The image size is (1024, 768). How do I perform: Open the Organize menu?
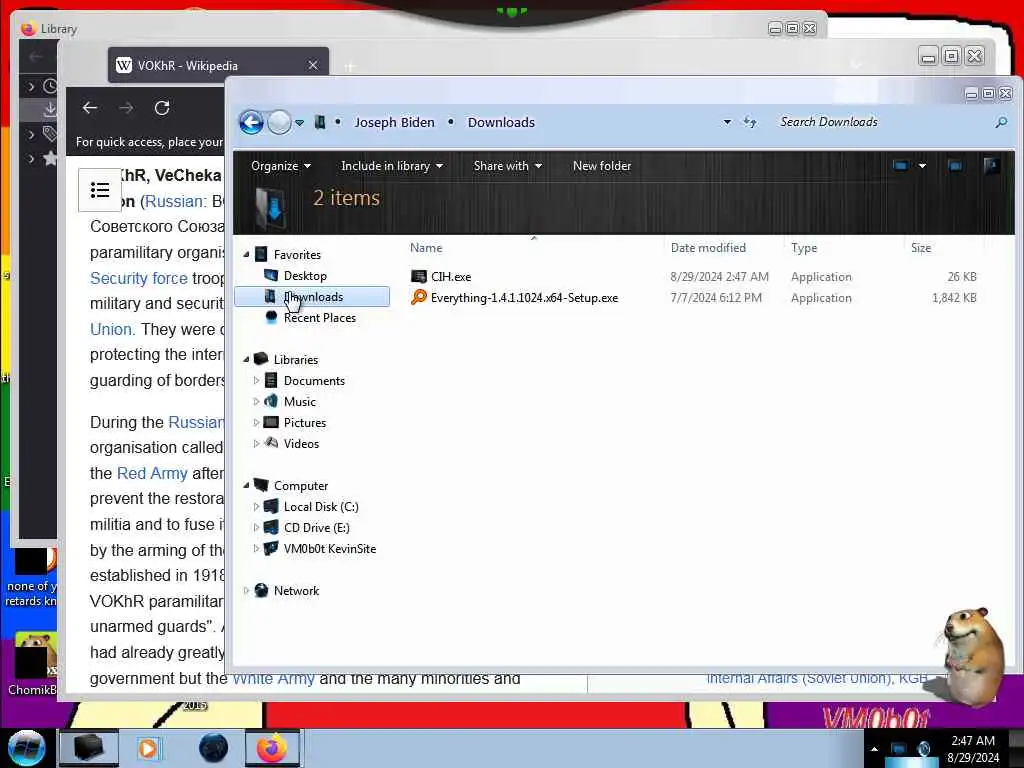(x=280, y=166)
